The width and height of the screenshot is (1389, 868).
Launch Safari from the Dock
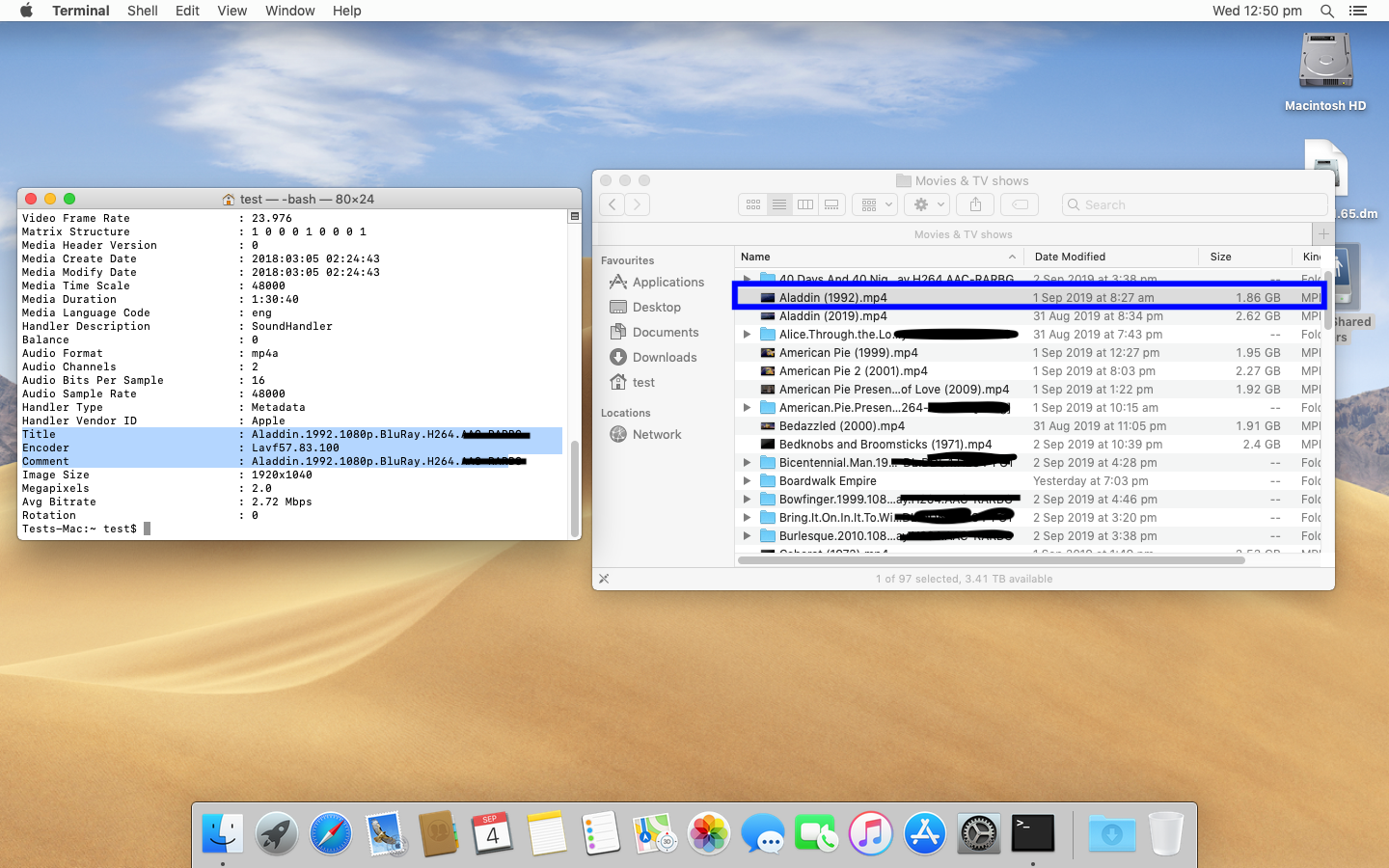click(331, 833)
